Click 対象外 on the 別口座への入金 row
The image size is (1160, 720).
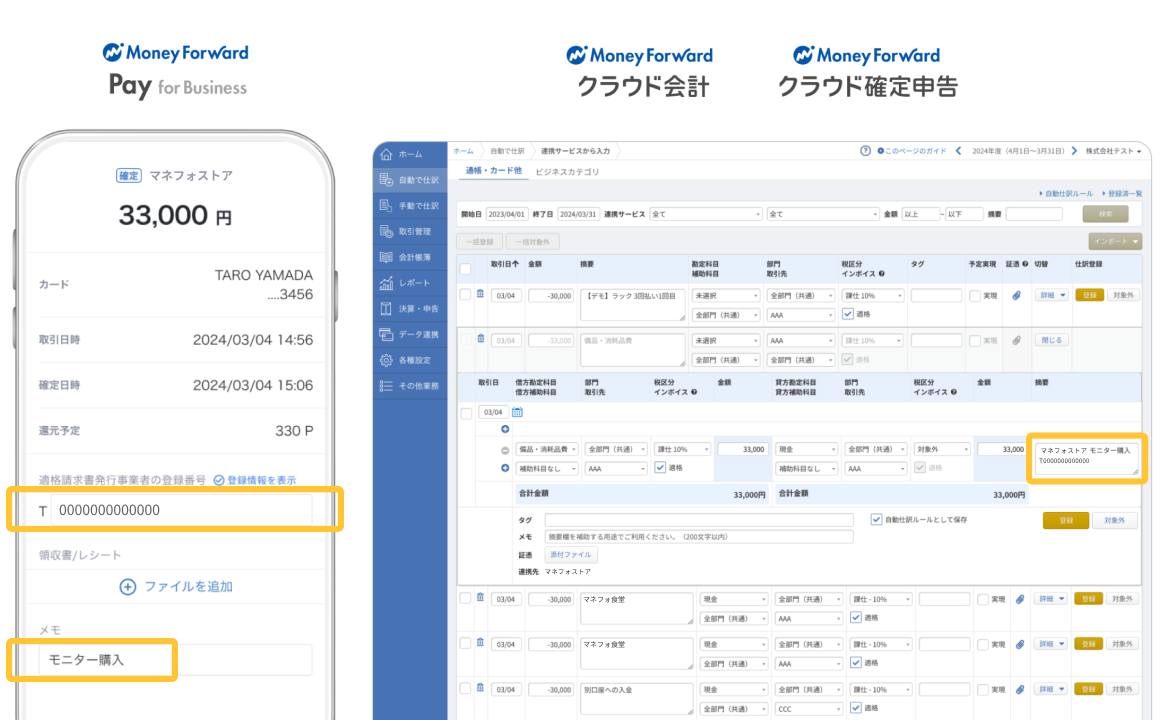pos(1122,689)
